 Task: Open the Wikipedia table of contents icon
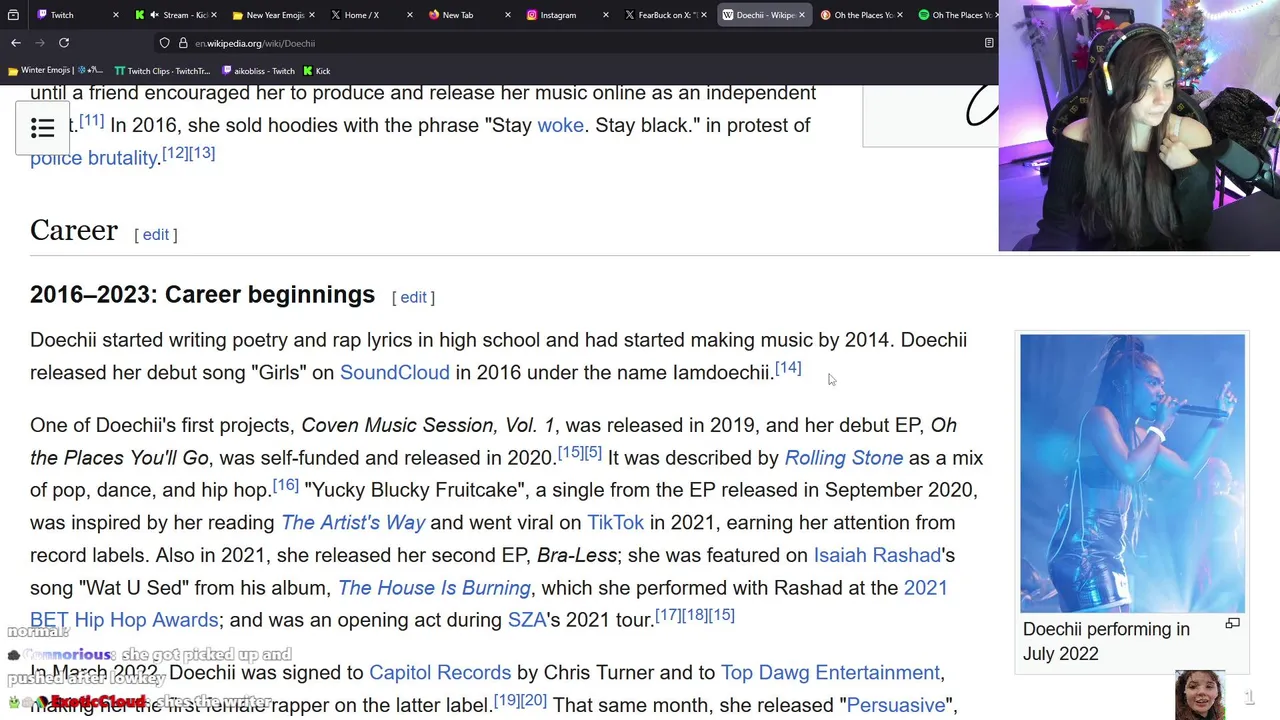tap(42, 128)
